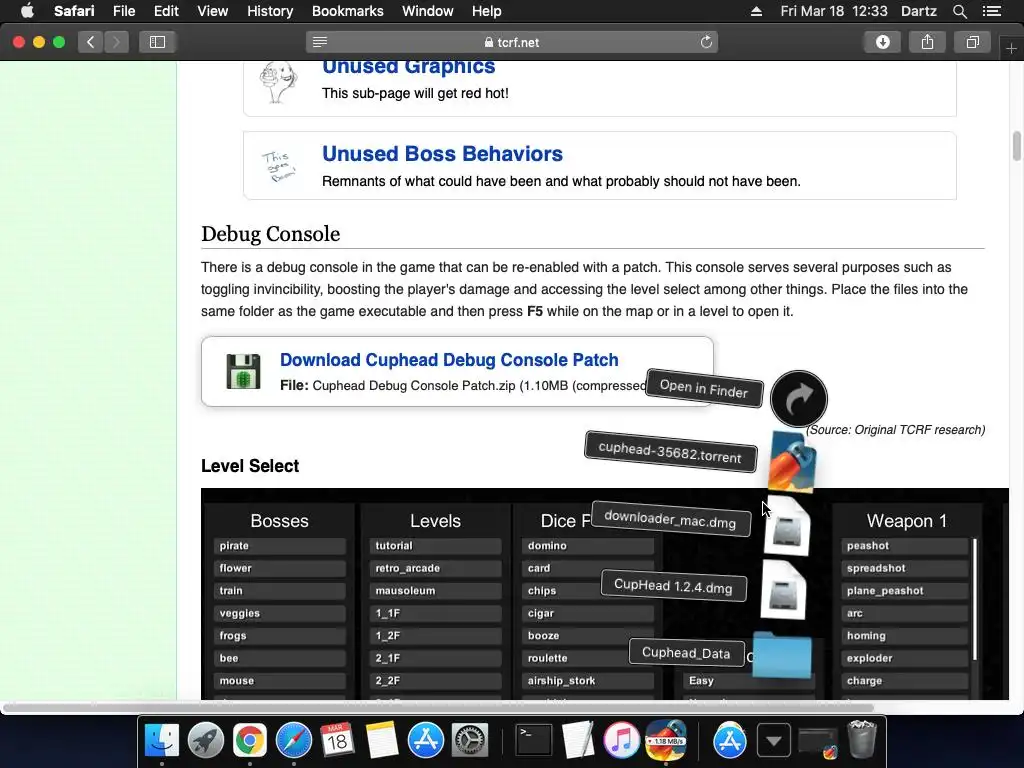1024x768 pixels.
Task: Open the Share button in toolbar
Action: (x=927, y=42)
